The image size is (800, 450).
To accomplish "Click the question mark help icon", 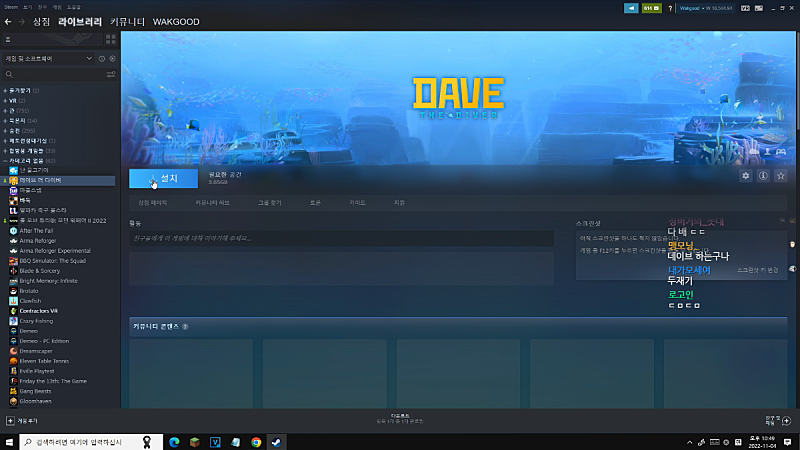I will click(x=670, y=8).
